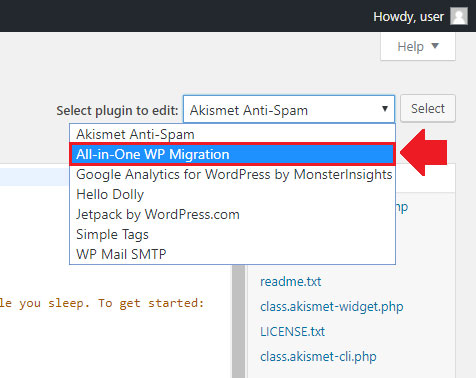Open the plugin selection dropdown
The height and width of the screenshot is (378, 476).
289,109
